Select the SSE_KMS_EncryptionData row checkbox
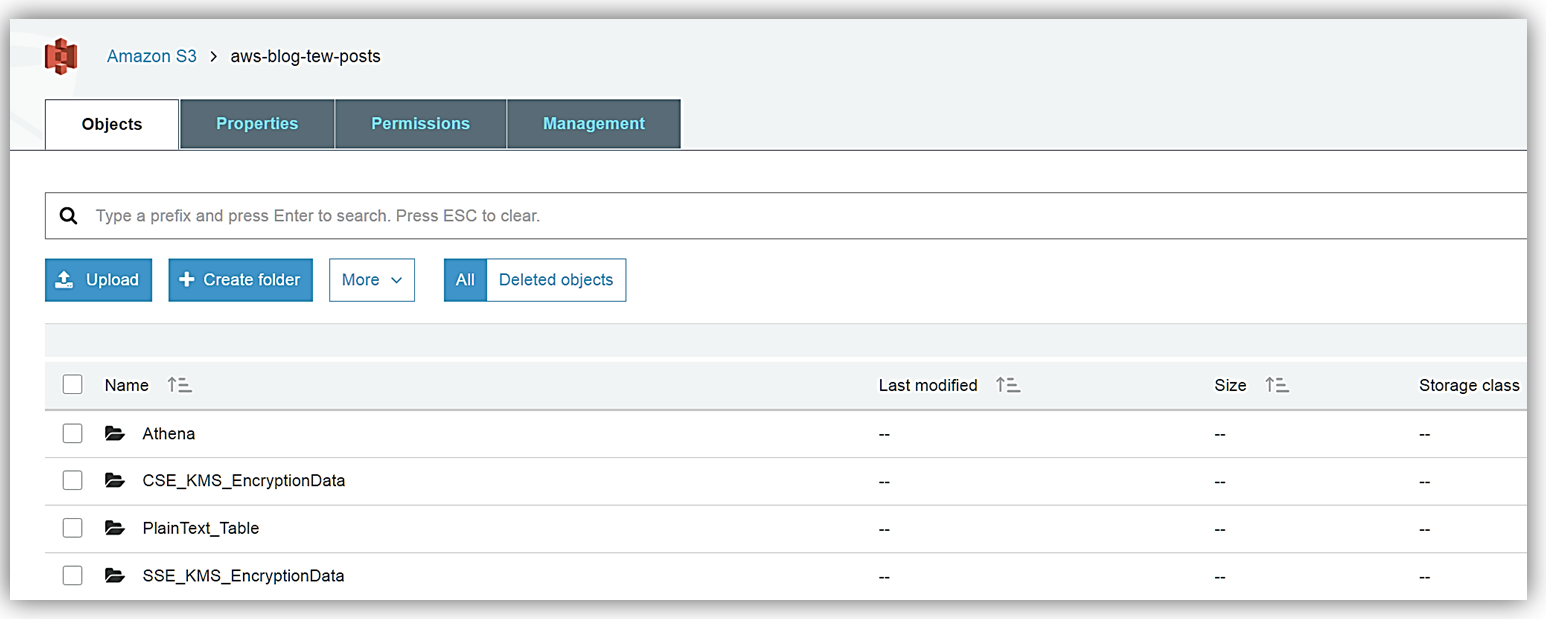Viewport: 1546px width, 619px height. [72, 575]
